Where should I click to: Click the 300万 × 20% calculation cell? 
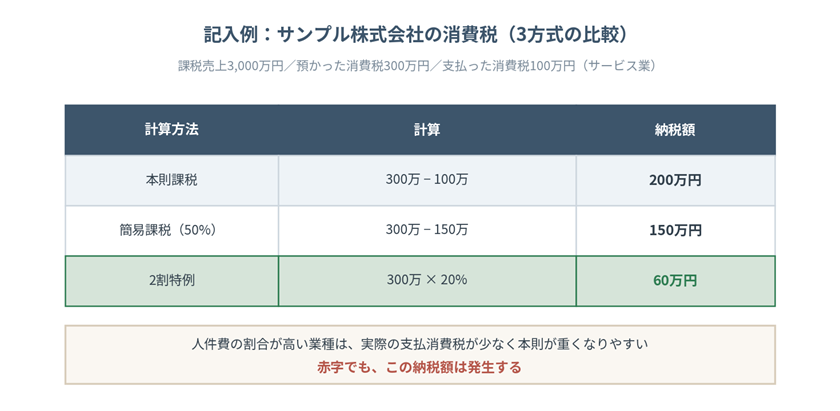tap(427, 281)
